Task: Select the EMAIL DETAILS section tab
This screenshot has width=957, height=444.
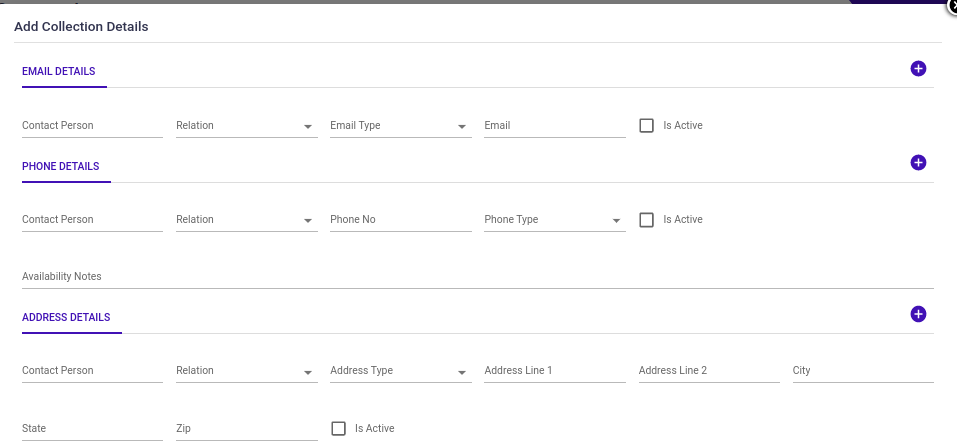Action: (59, 72)
